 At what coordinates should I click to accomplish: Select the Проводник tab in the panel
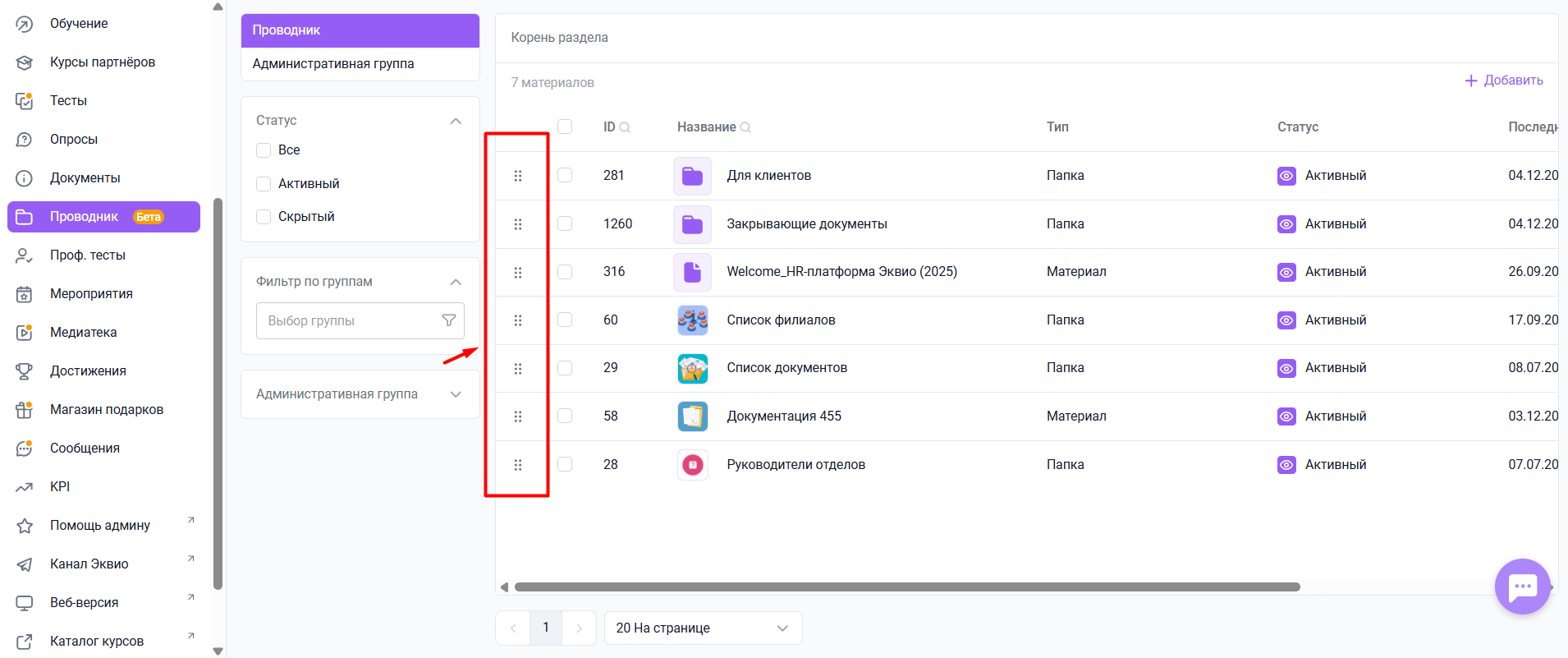(360, 30)
